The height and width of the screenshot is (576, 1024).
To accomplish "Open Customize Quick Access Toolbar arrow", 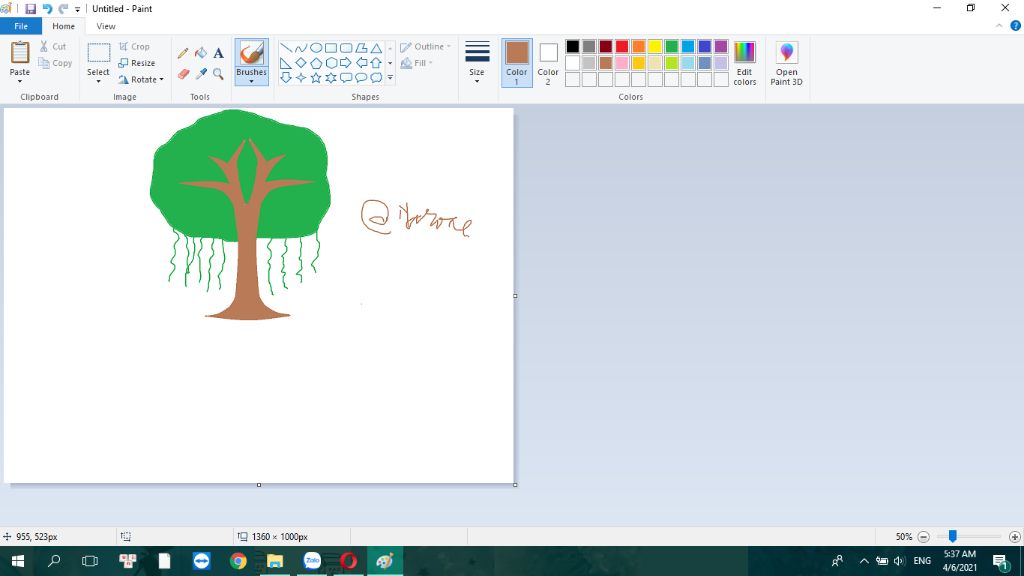I will [x=78, y=9].
